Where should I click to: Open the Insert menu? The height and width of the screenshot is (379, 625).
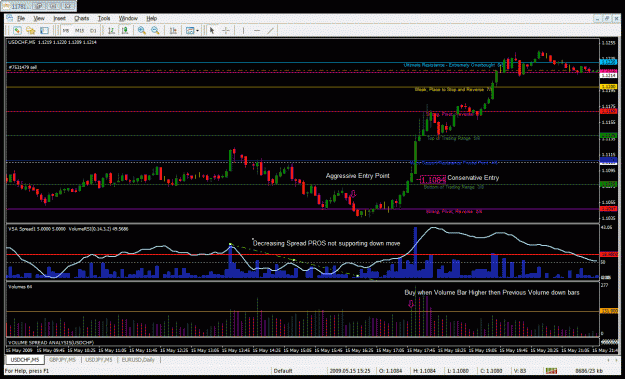pos(59,18)
